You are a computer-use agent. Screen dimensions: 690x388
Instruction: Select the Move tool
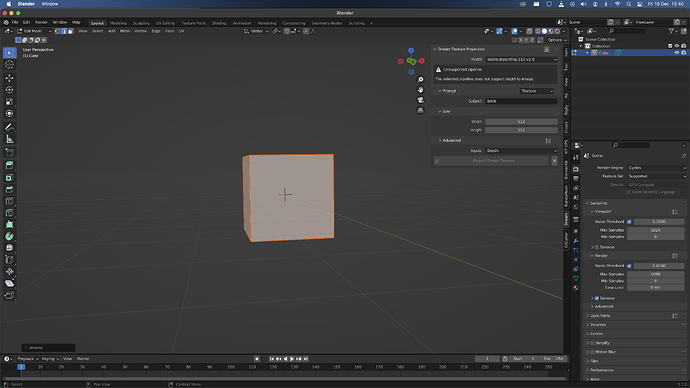tap(9, 78)
